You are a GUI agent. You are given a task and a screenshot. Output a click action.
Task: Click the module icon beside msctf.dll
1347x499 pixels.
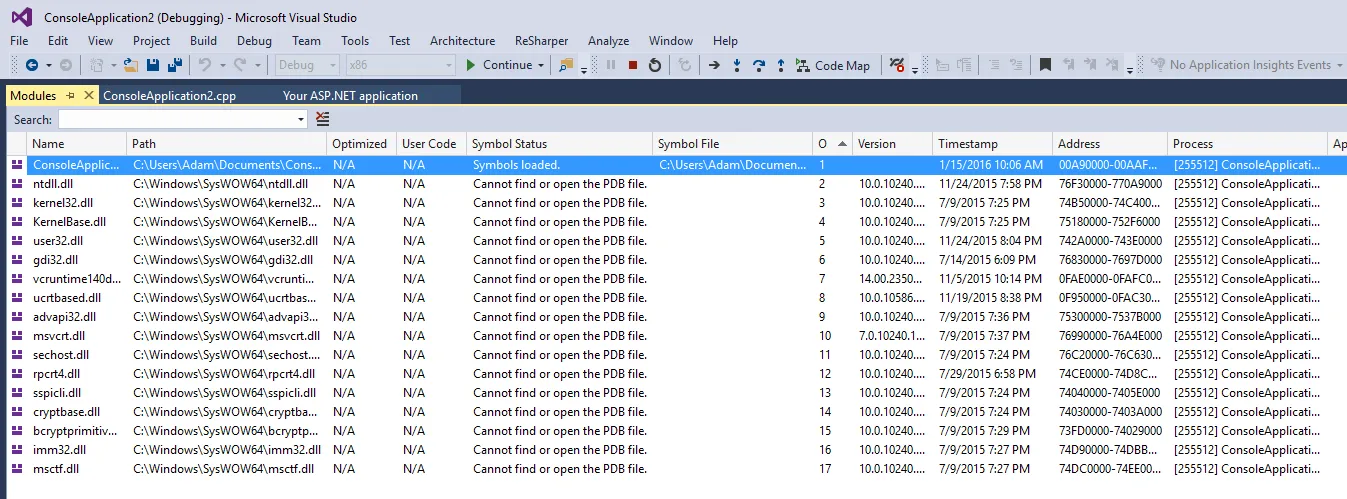16,469
